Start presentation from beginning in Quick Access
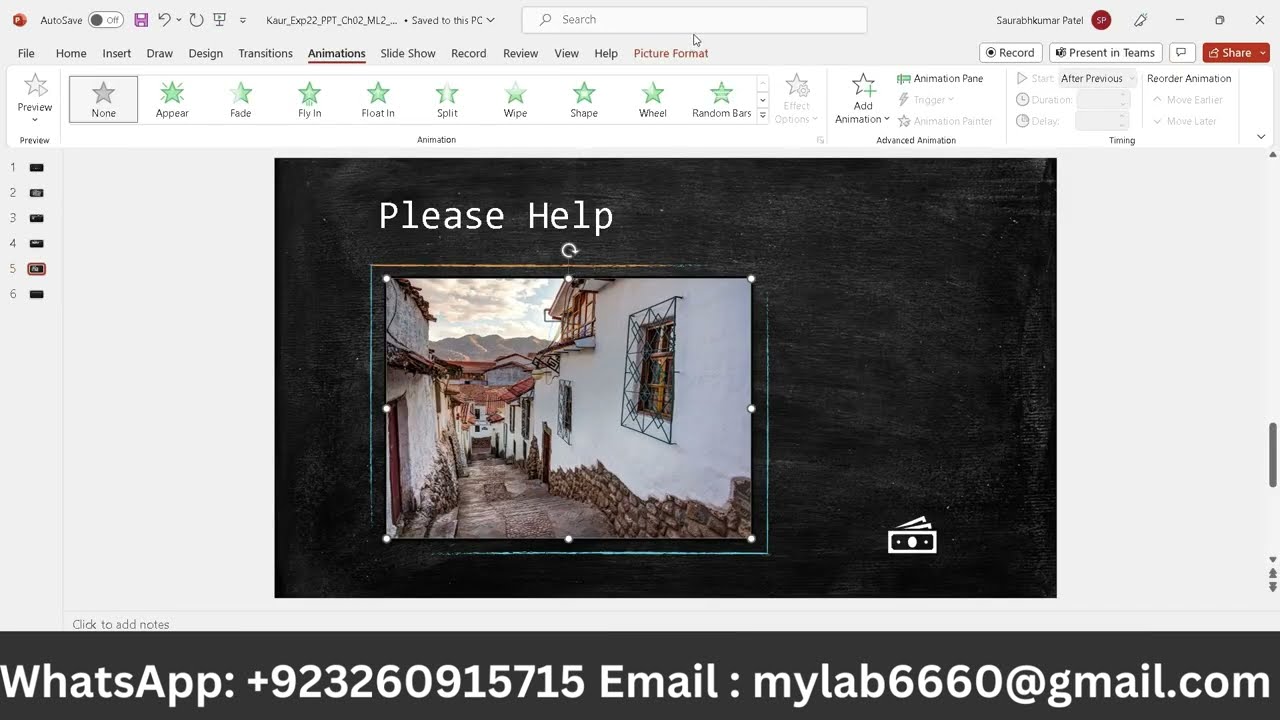The image size is (1280, 720). point(219,20)
